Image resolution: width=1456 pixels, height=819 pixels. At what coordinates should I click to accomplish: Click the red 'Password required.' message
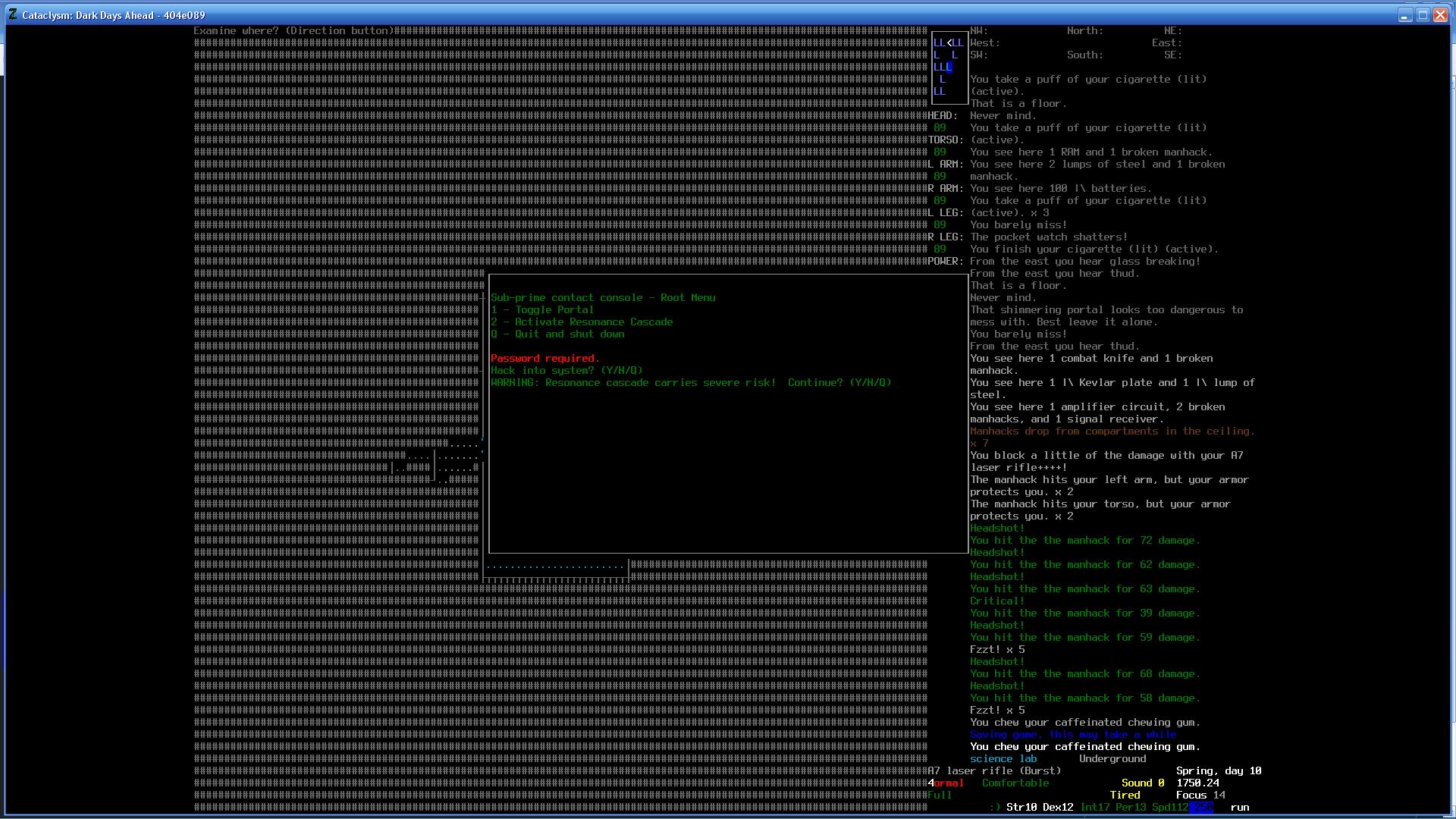[544, 359]
